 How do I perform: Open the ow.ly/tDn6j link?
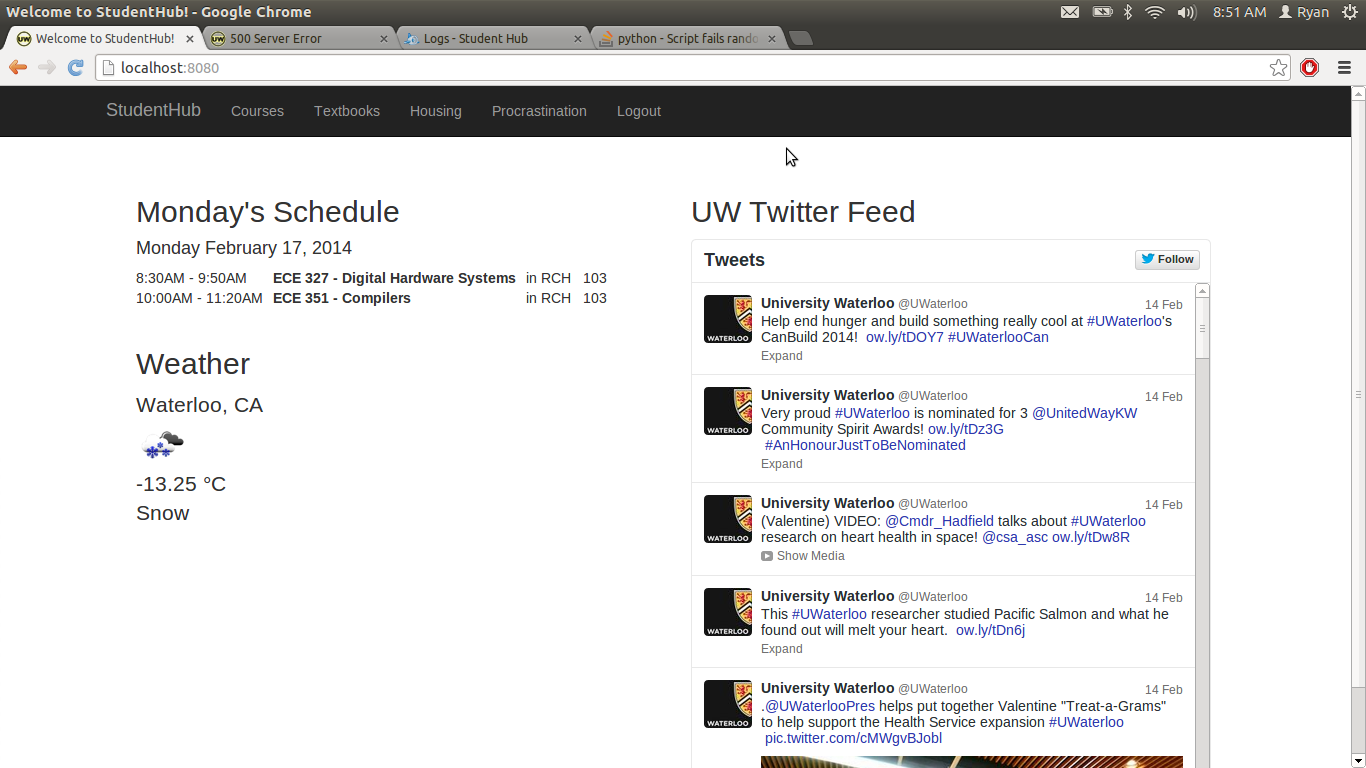(x=990, y=630)
